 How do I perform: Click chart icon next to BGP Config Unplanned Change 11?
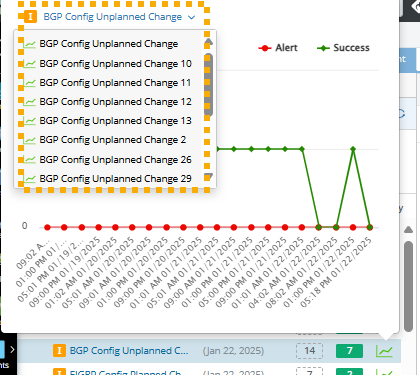coord(30,83)
